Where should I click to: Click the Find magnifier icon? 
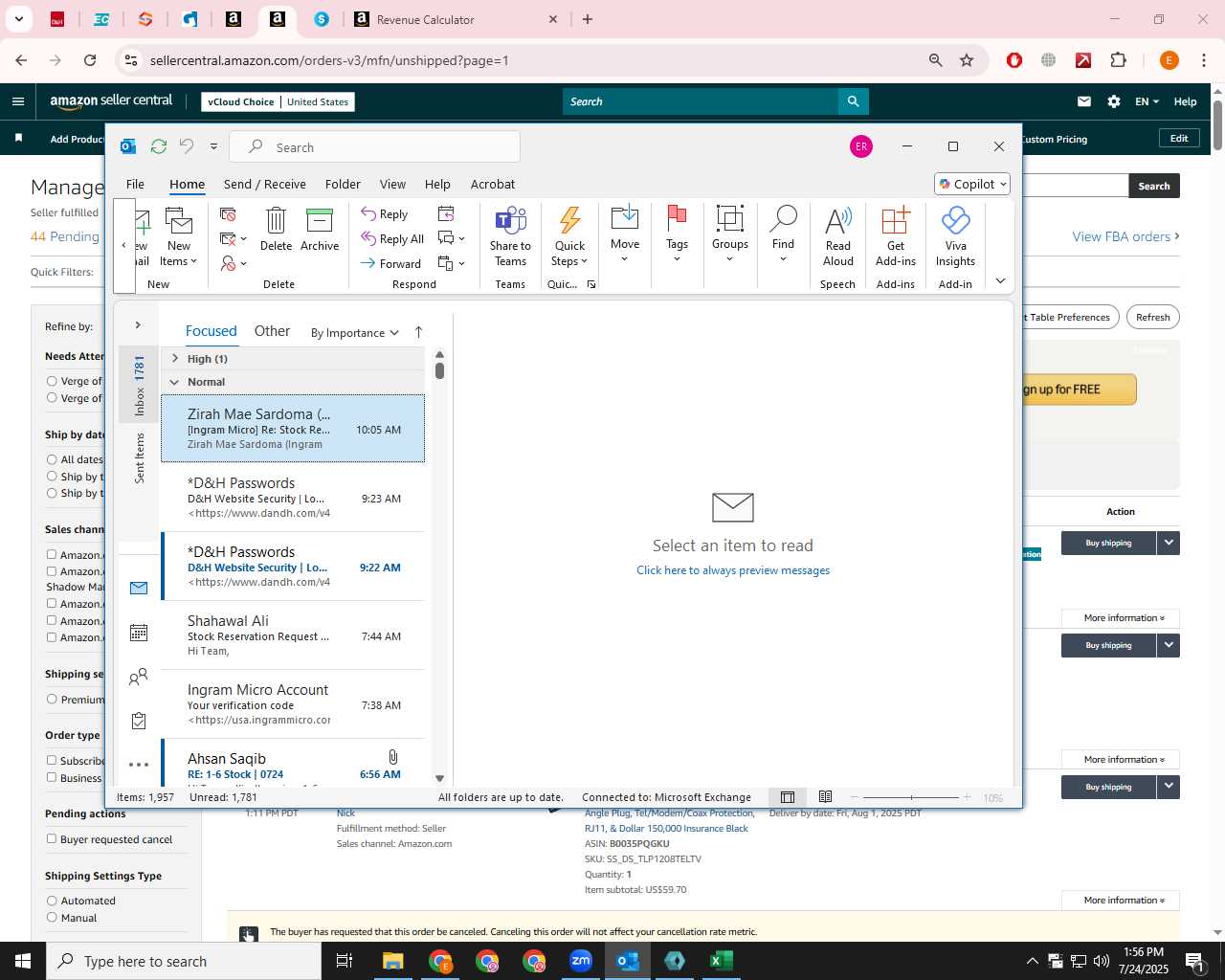(x=783, y=234)
